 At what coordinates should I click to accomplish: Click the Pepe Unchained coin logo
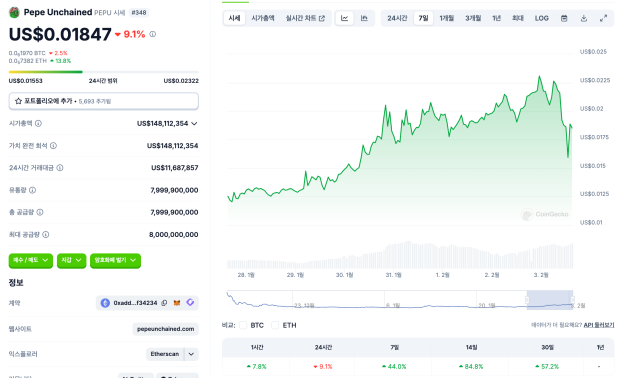point(14,13)
